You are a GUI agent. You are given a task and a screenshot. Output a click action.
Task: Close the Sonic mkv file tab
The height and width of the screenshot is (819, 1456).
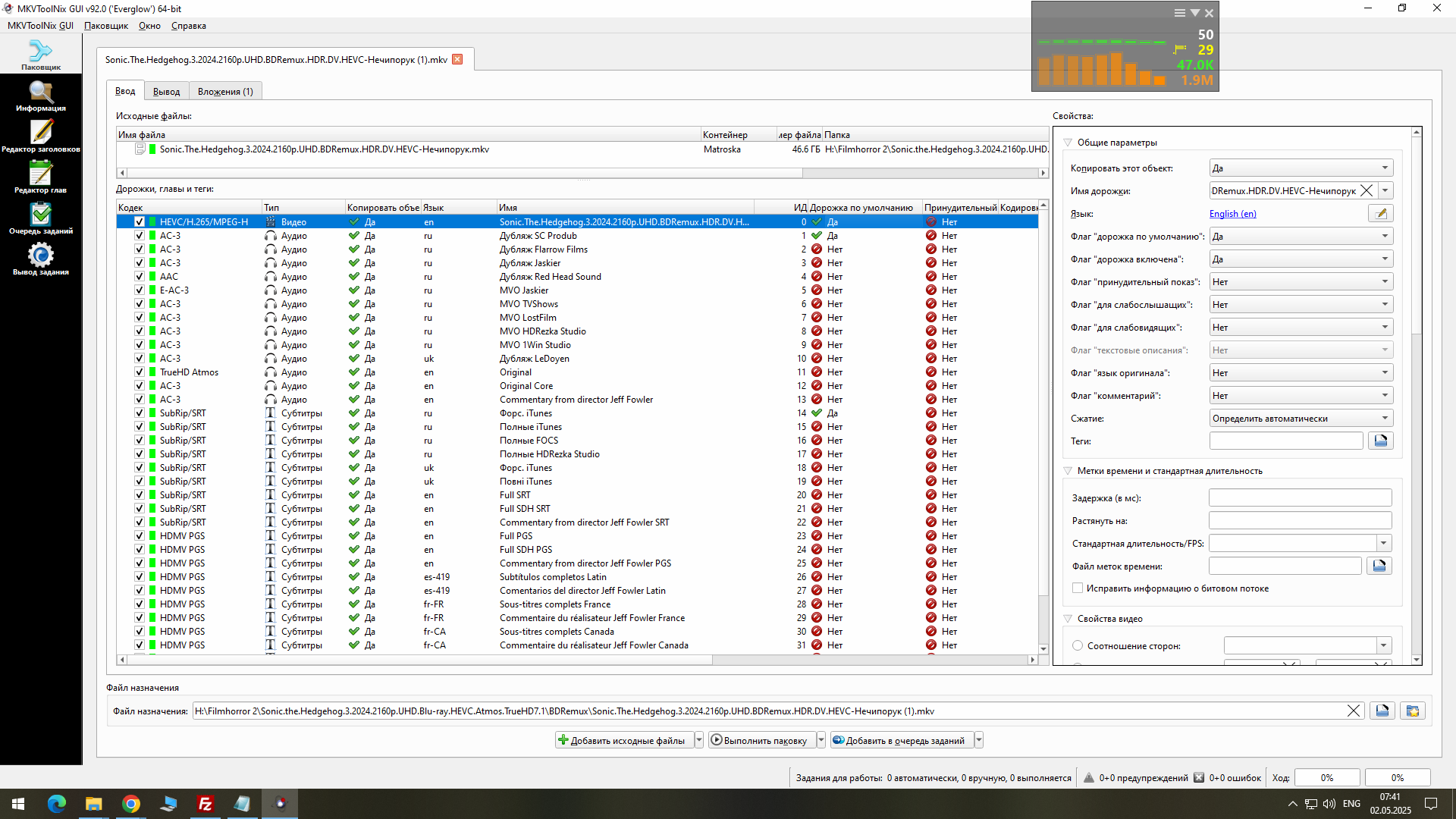click(x=457, y=59)
